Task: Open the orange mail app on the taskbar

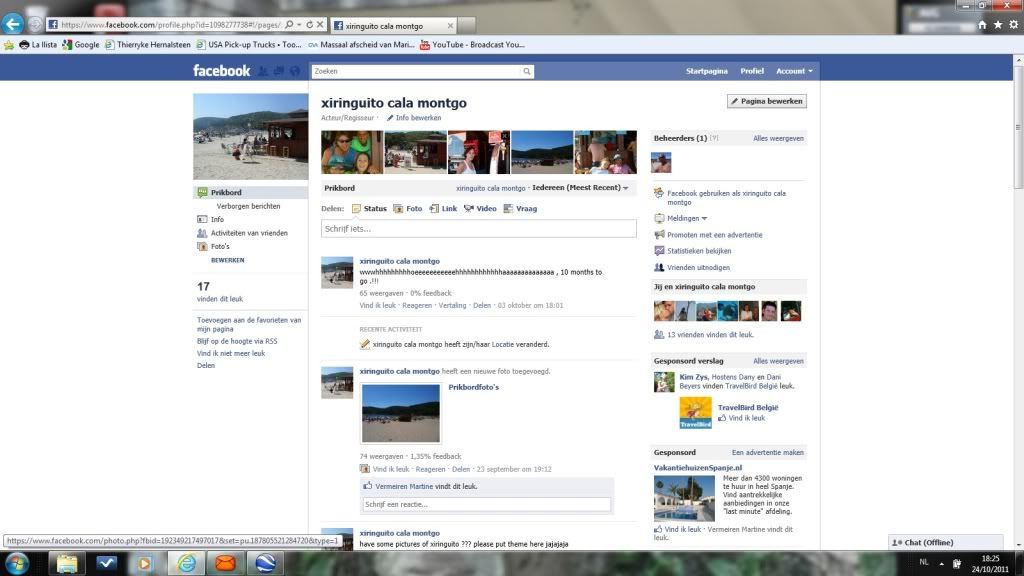Action: (225, 563)
